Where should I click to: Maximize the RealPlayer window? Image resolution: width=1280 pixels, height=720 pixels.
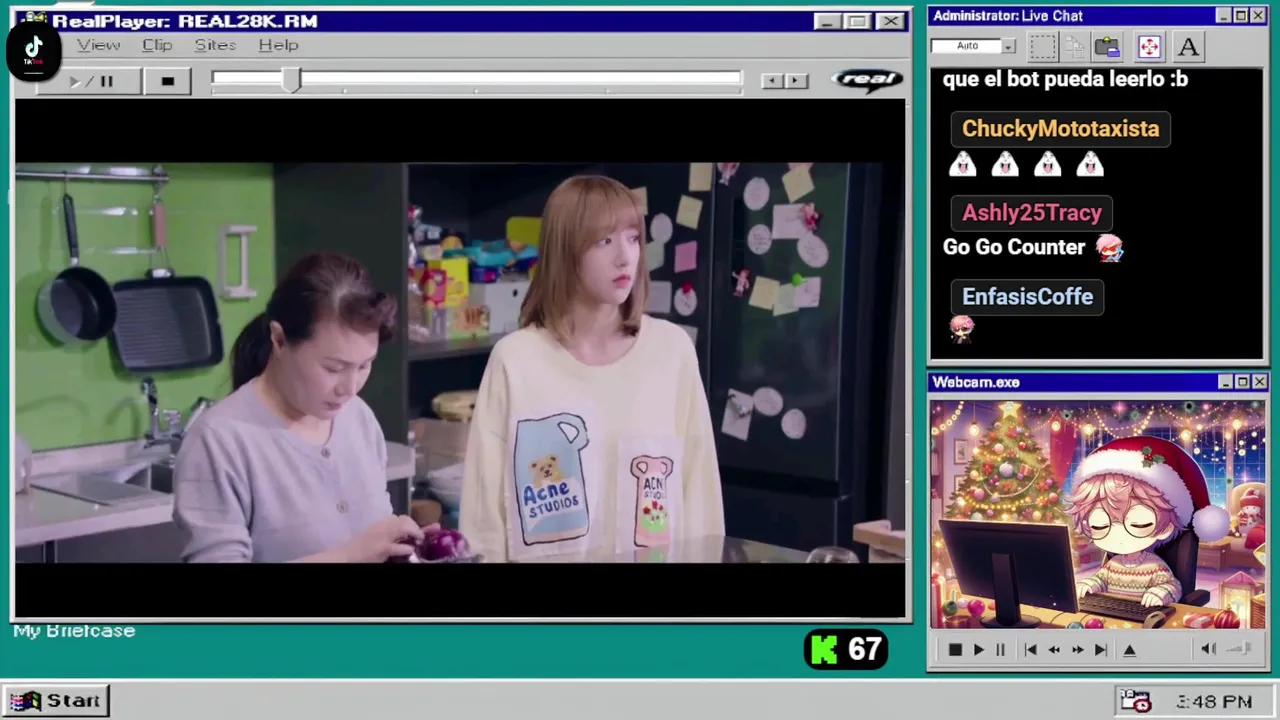pyautogui.click(x=856, y=21)
